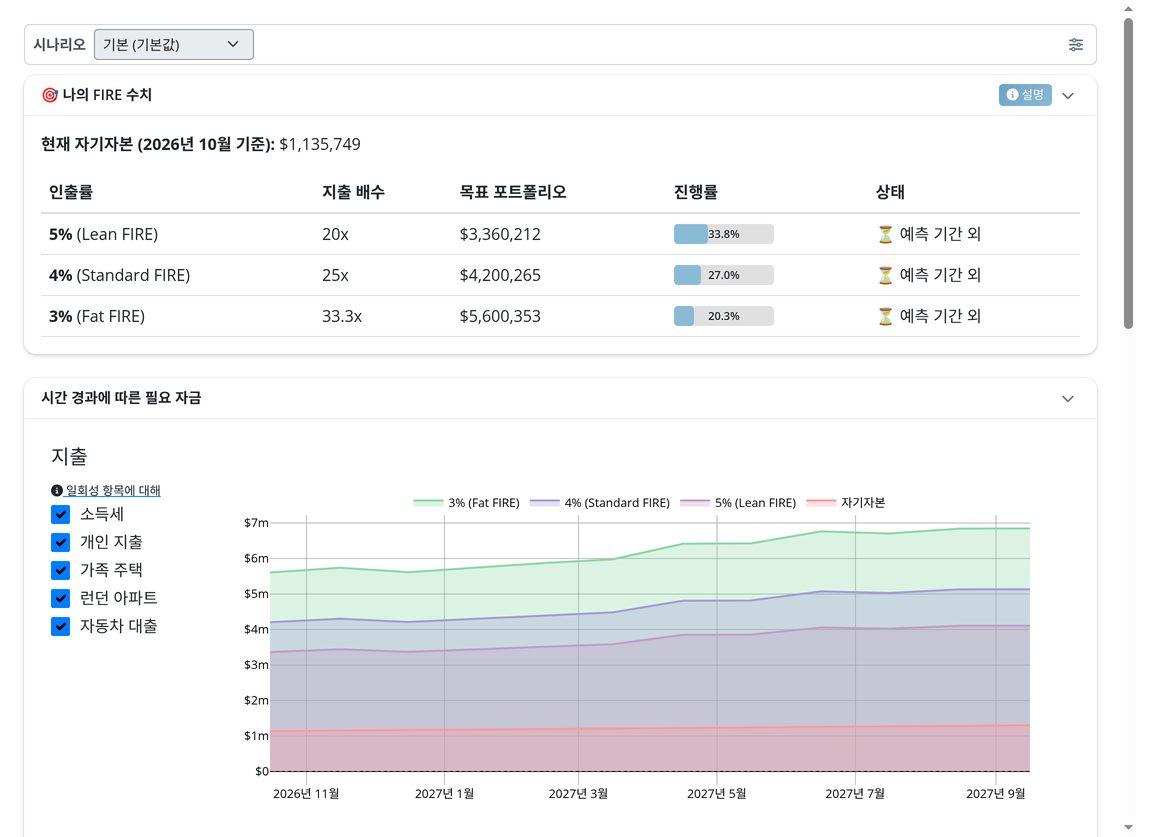Click the 지출 section heading

coord(70,457)
